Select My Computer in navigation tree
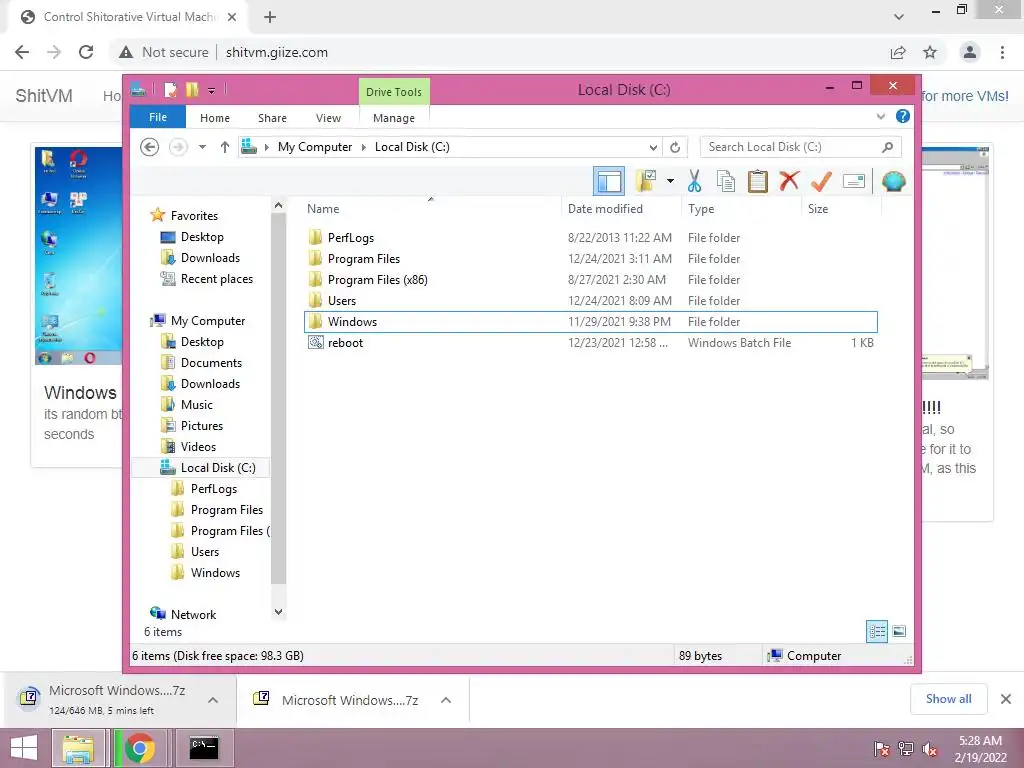 click(x=208, y=321)
